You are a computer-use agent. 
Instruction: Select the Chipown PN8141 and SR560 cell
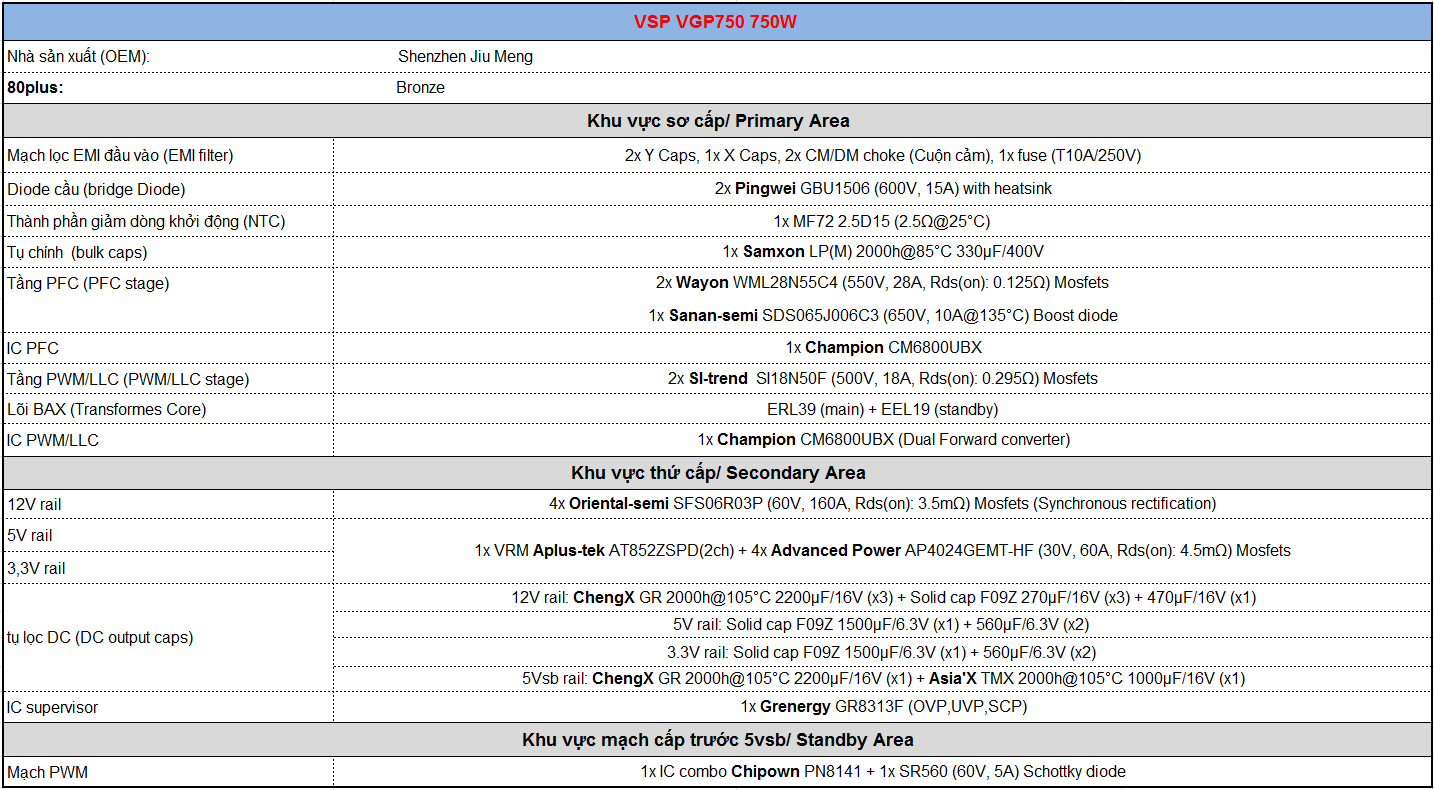882,772
